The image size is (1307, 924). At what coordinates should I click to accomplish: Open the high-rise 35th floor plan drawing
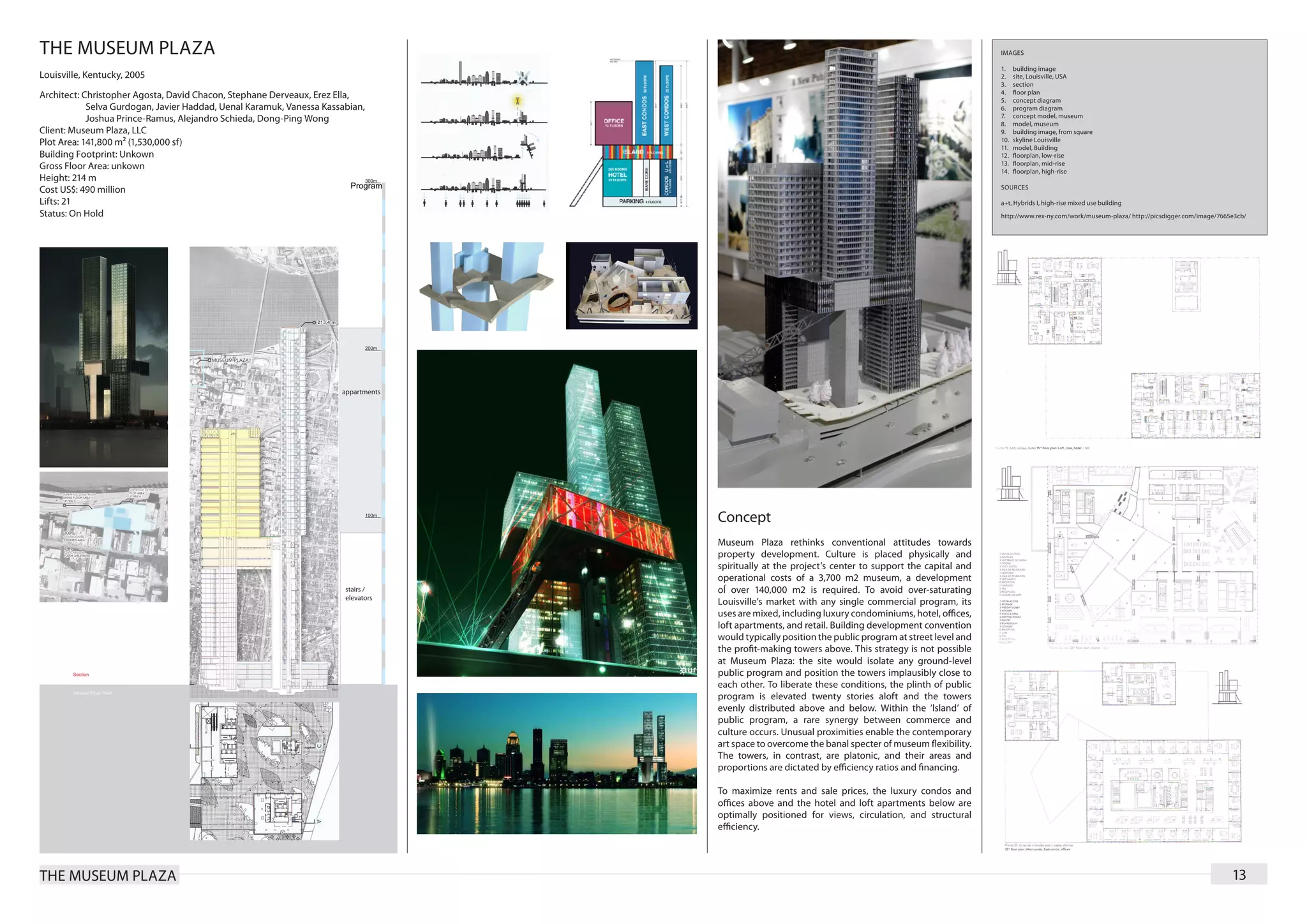pos(1123,756)
